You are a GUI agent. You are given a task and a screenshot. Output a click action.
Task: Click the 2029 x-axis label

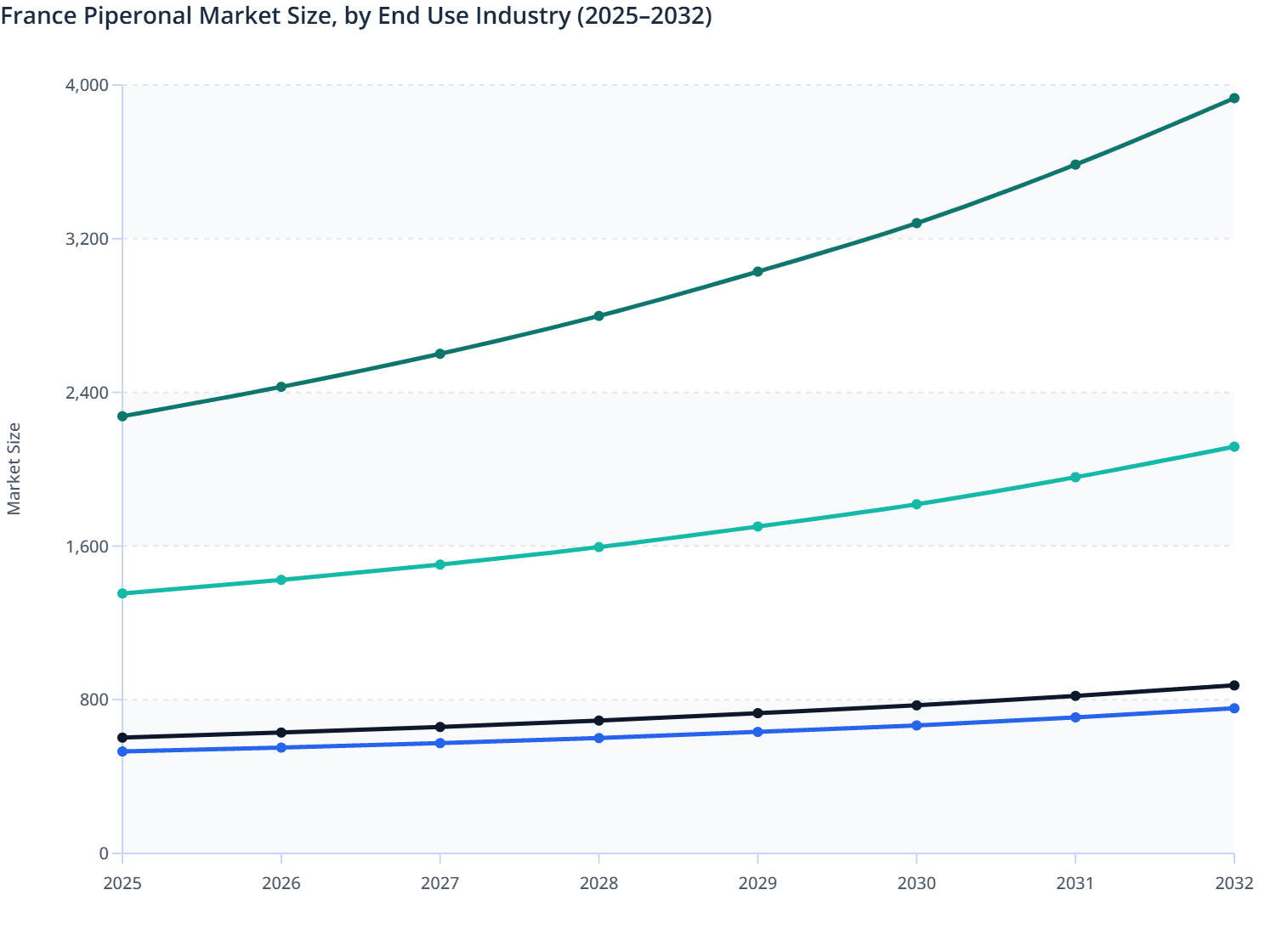click(757, 884)
